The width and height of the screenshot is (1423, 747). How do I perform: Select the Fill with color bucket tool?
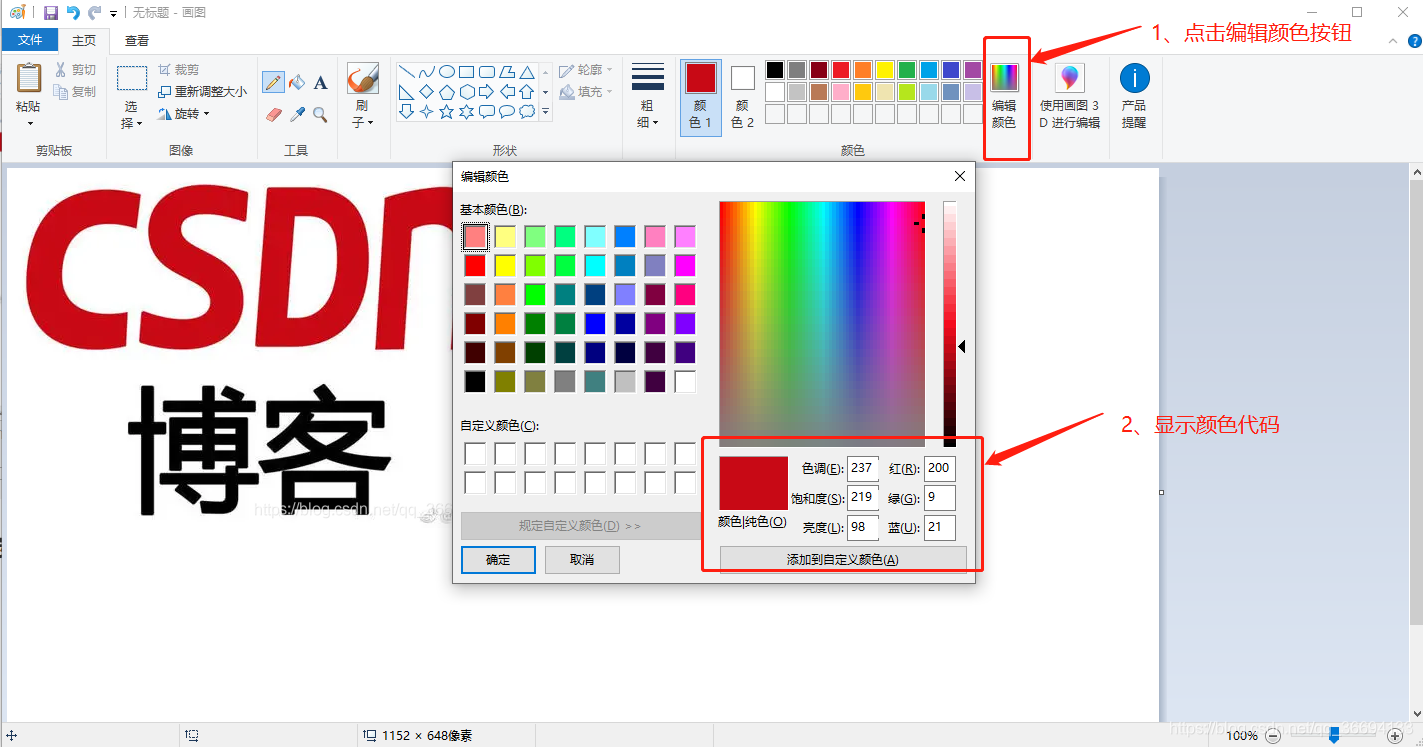[x=297, y=83]
